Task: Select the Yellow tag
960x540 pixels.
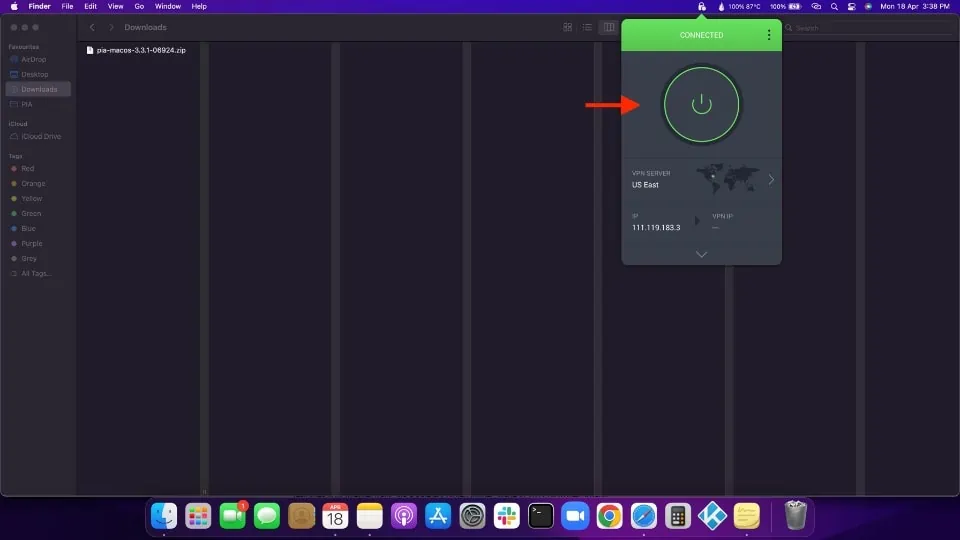Action: [x=31, y=198]
